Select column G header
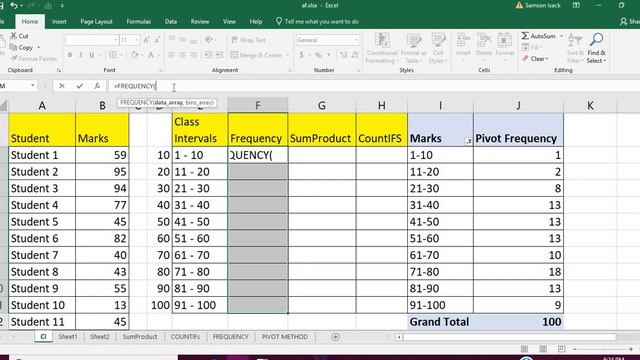This screenshot has height=360, width=640. (322, 106)
